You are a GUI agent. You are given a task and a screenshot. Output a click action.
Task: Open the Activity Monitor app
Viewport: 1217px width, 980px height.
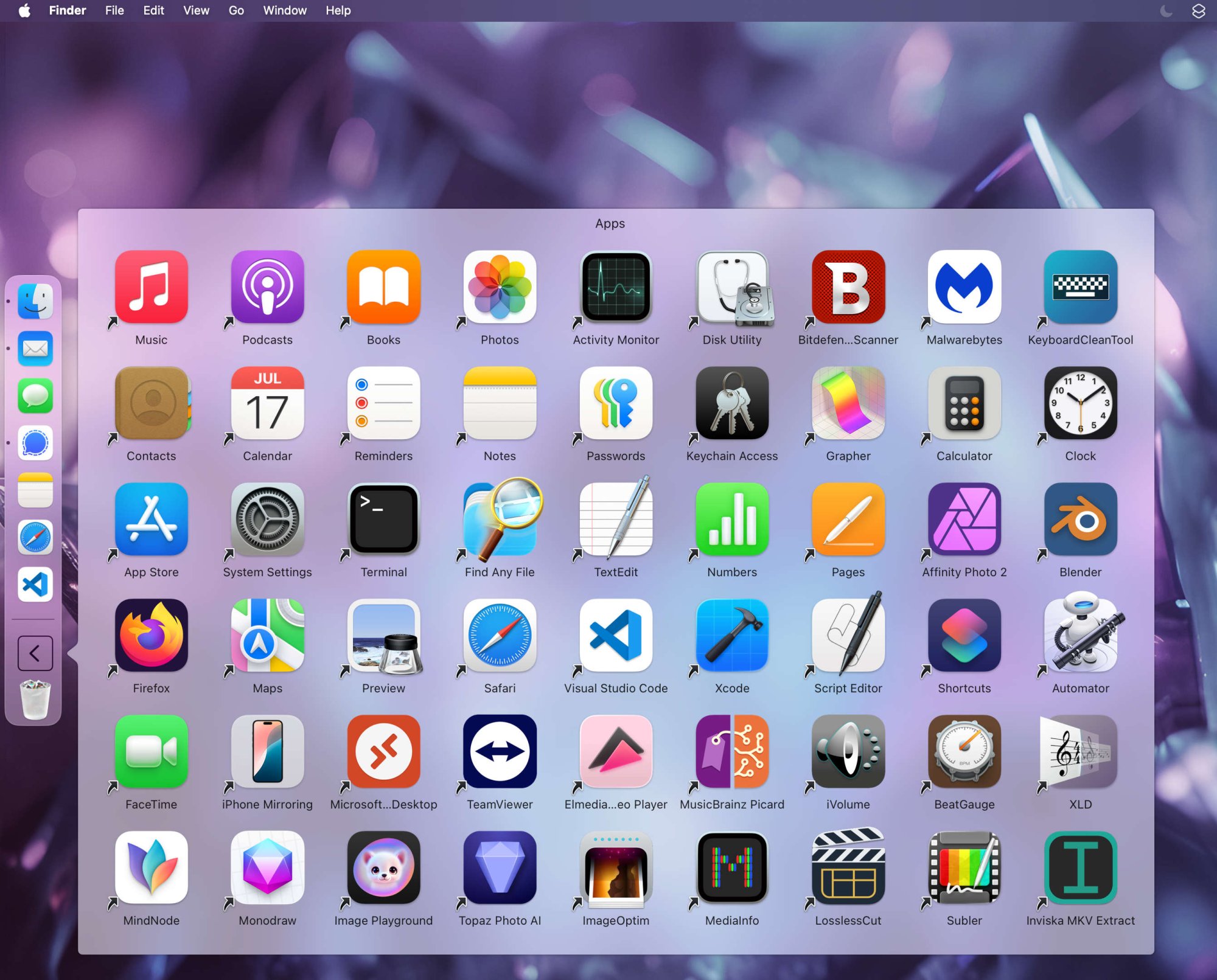click(x=616, y=287)
